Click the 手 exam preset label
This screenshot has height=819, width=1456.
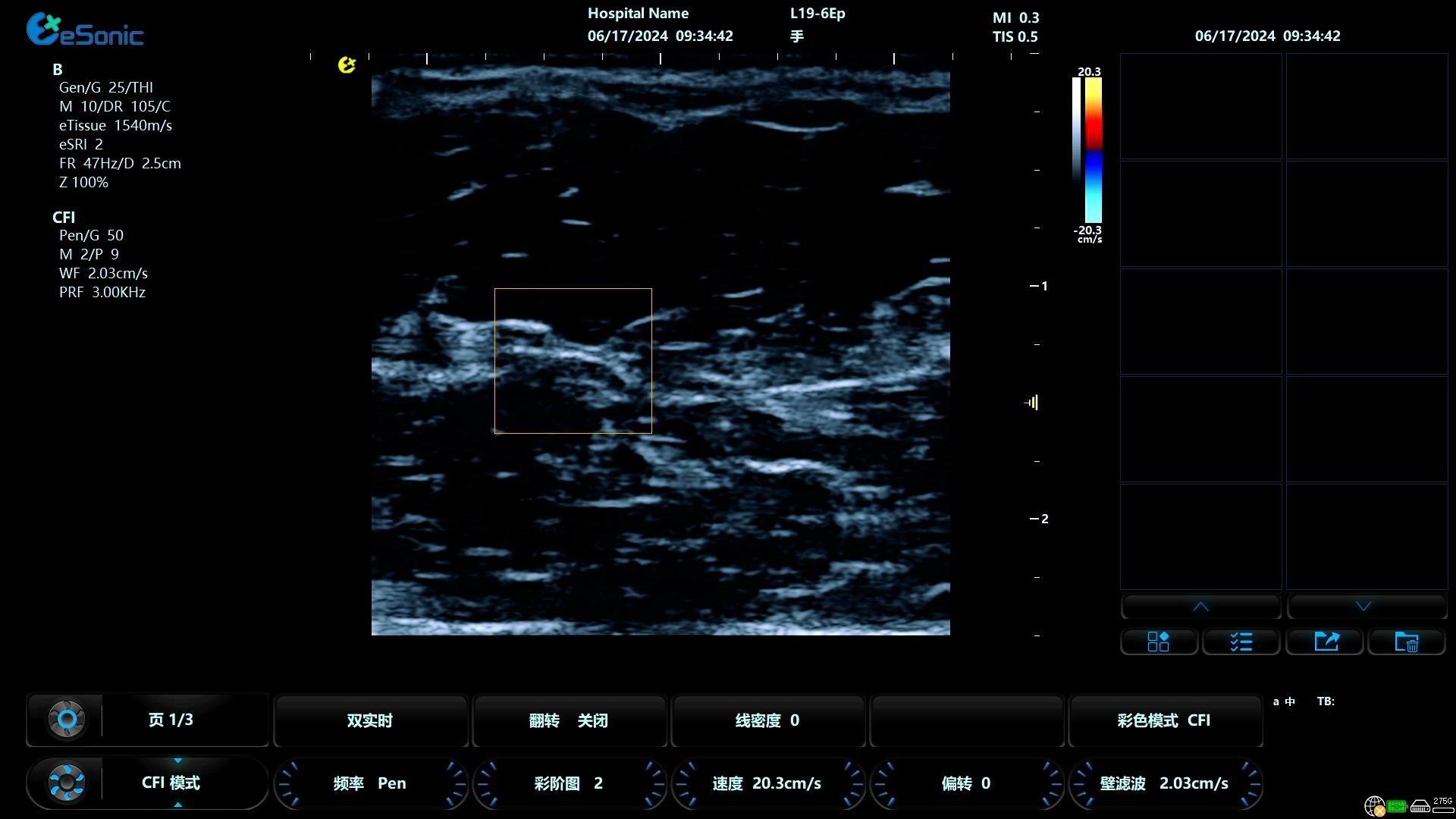[x=797, y=36]
